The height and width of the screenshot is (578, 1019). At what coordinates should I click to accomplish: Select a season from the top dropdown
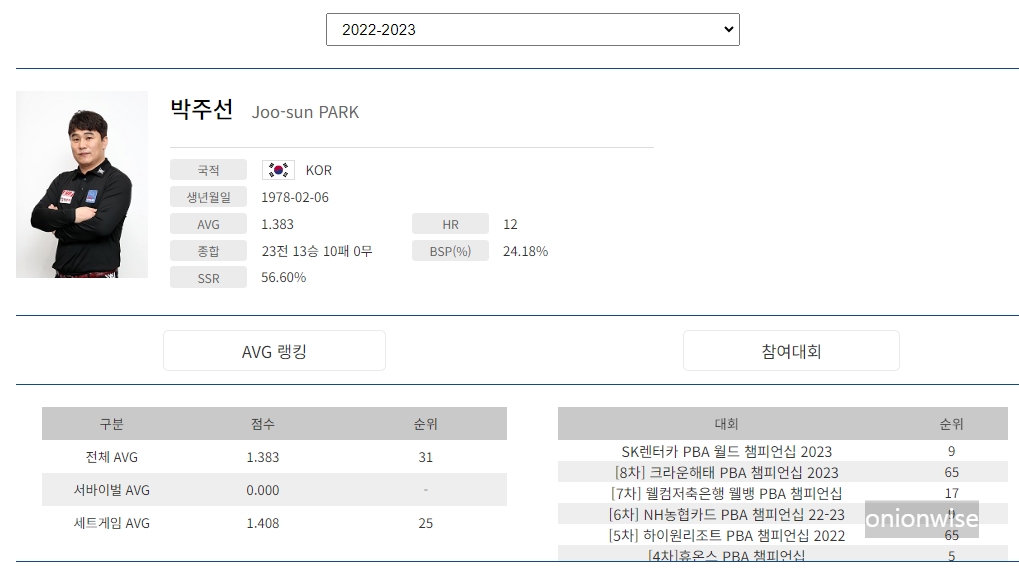point(531,29)
